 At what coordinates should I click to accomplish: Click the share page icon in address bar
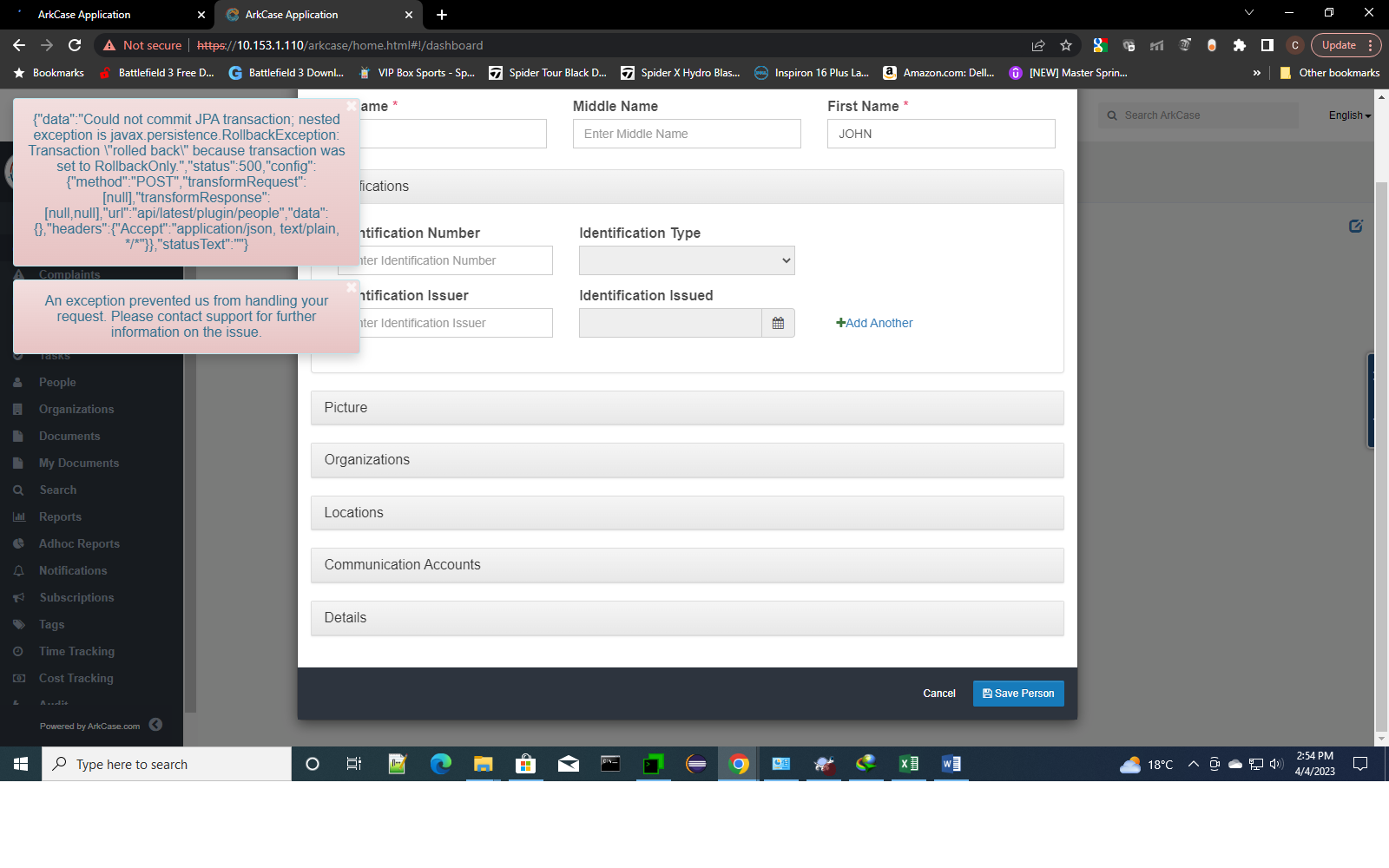1038,45
